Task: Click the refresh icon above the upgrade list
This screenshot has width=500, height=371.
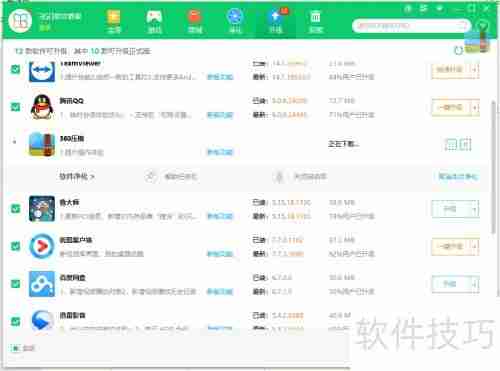Action: [459, 51]
